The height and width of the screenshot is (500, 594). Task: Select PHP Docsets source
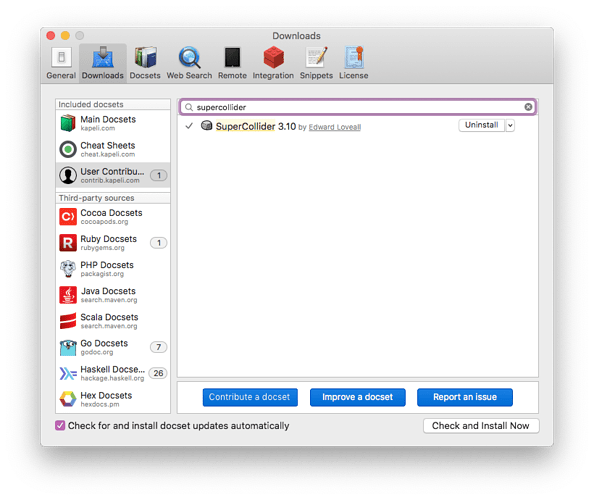[x=113, y=269]
